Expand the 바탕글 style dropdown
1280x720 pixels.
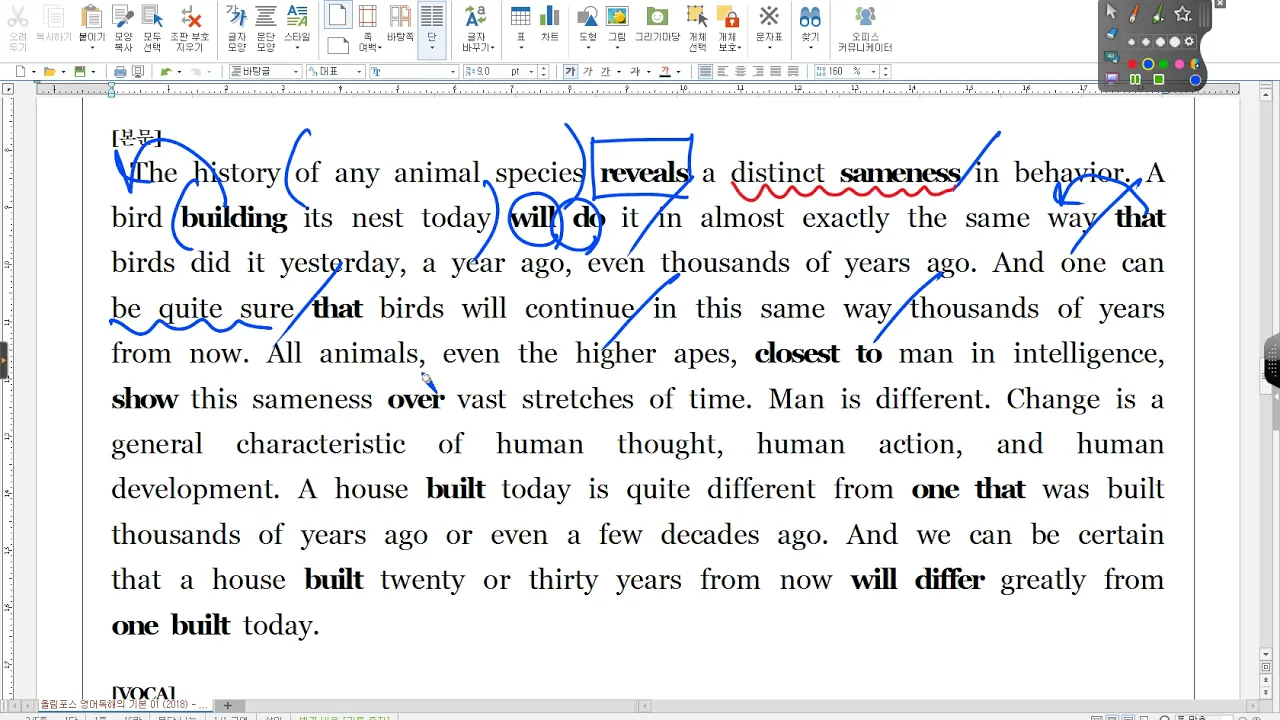(x=296, y=72)
